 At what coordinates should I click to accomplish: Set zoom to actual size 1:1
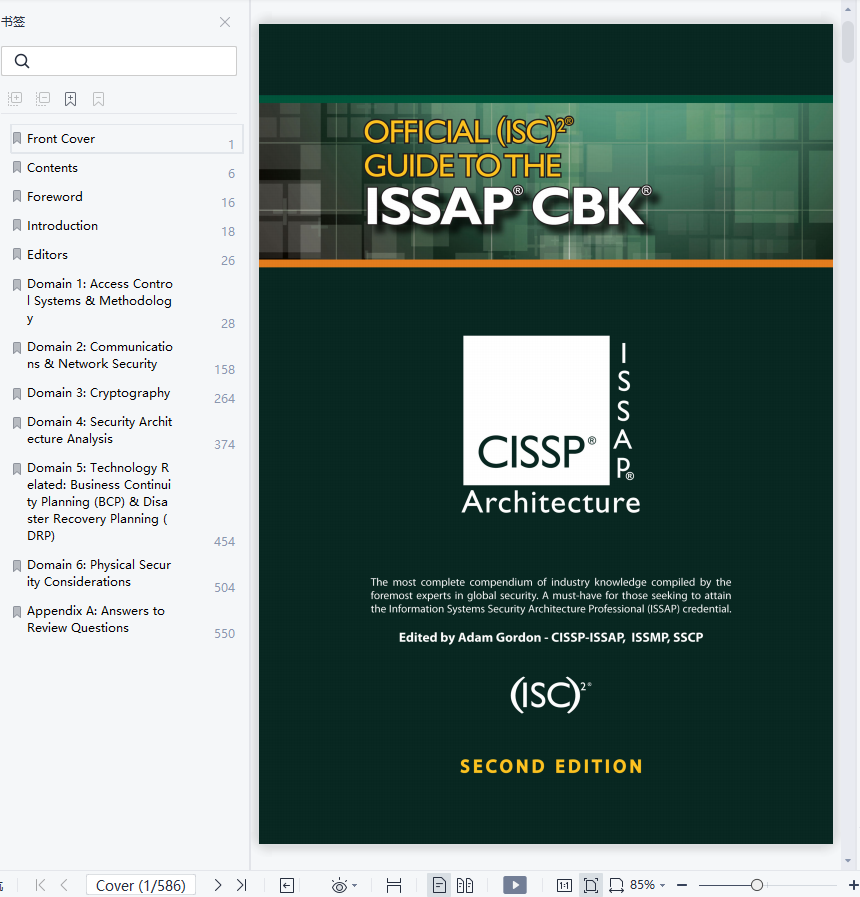pos(564,886)
